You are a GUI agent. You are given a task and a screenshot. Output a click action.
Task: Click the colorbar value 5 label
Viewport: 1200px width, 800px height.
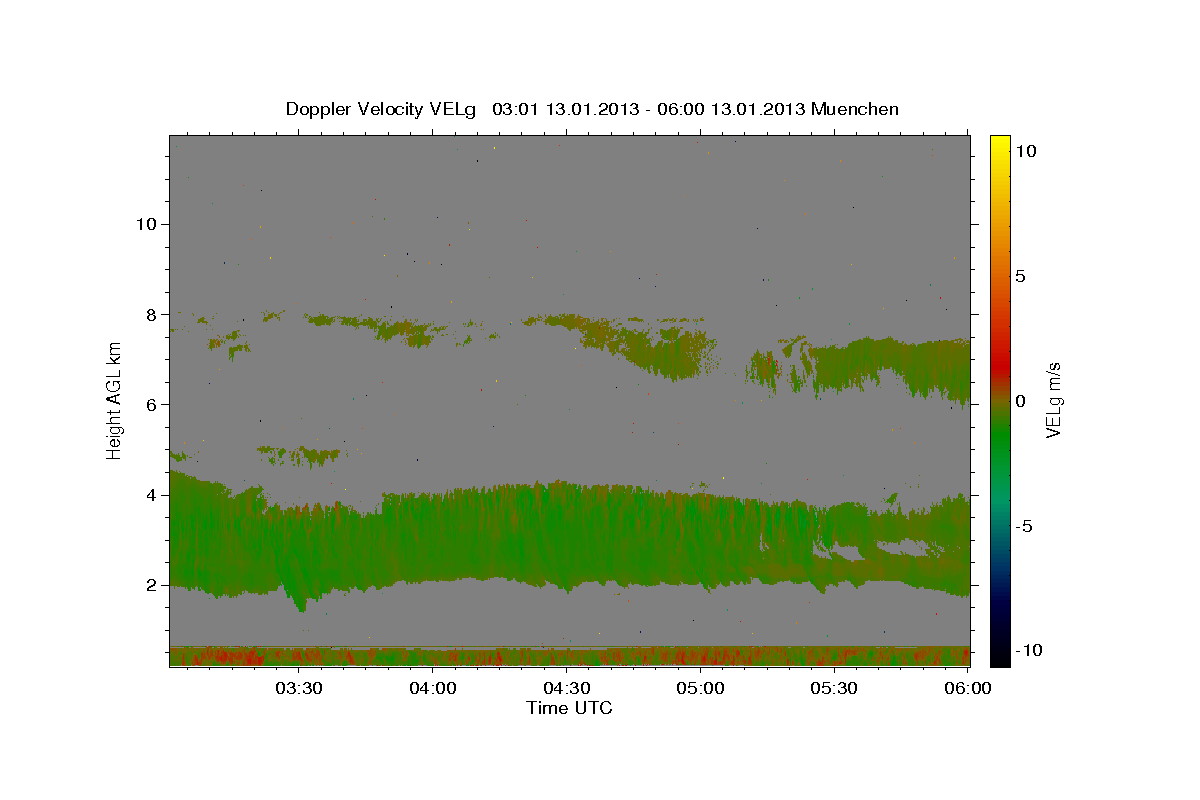pos(1021,276)
